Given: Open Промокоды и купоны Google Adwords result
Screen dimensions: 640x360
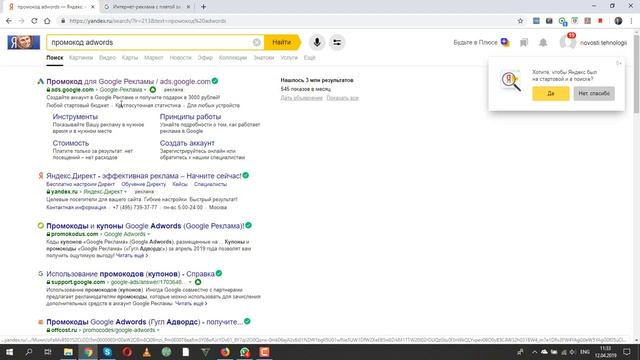Looking at the screenshot, I should (145, 226).
